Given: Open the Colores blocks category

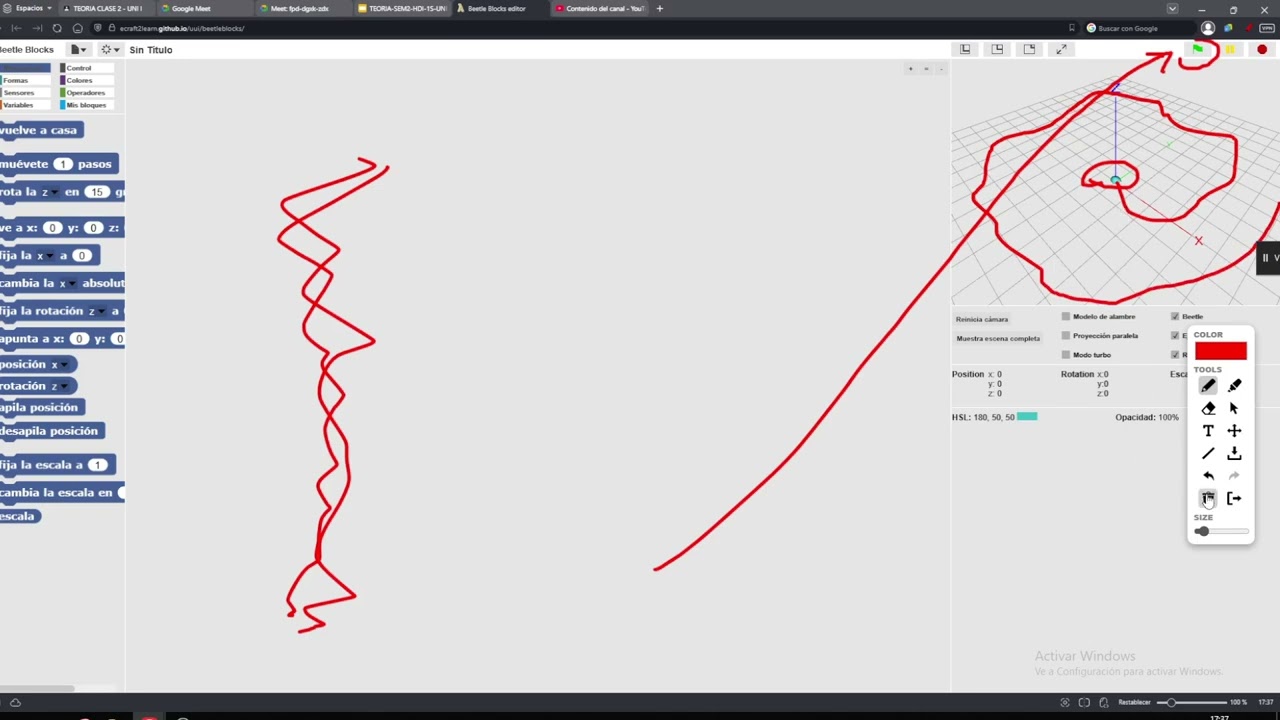Looking at the screenshot, I should 87,80.
